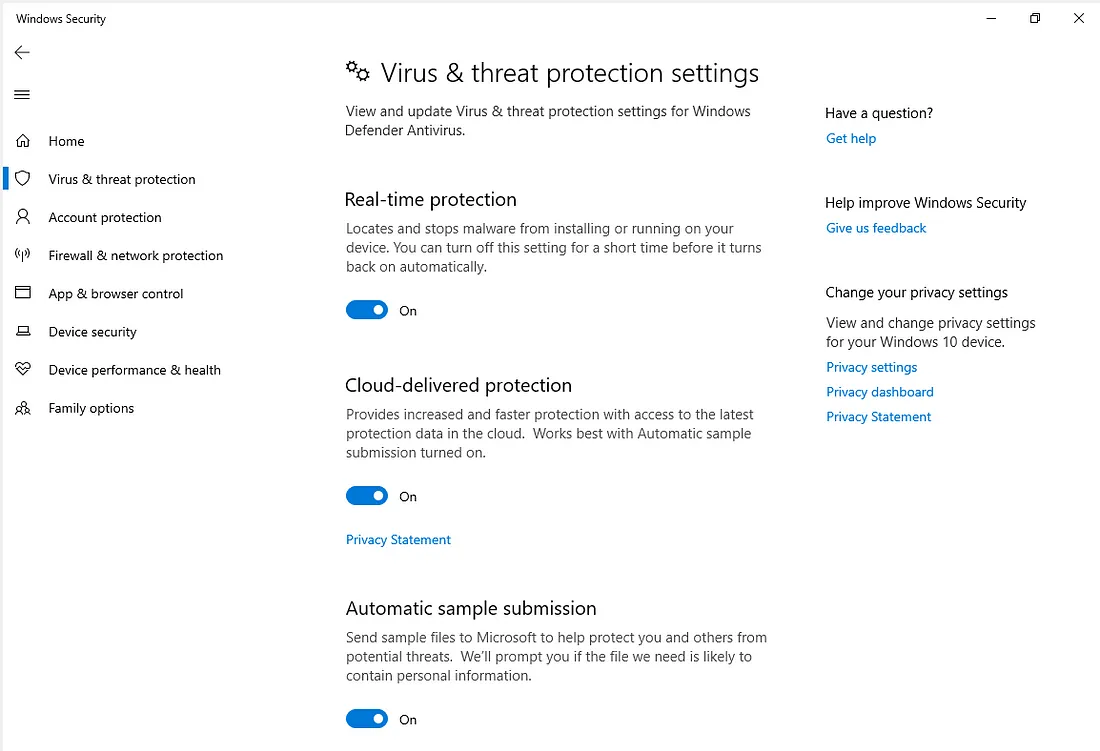Screen dimensions: 1100x751
Task: Click the Home house icon
Action: pos(23,141)
